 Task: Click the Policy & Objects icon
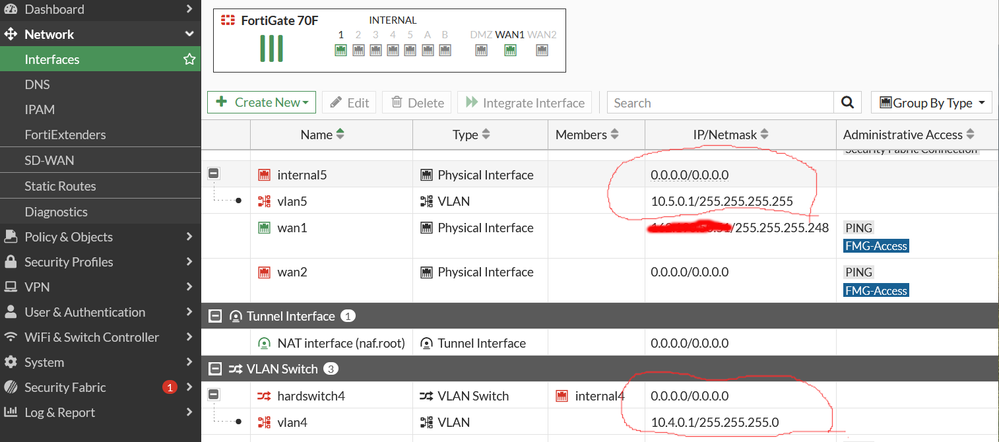10,237
